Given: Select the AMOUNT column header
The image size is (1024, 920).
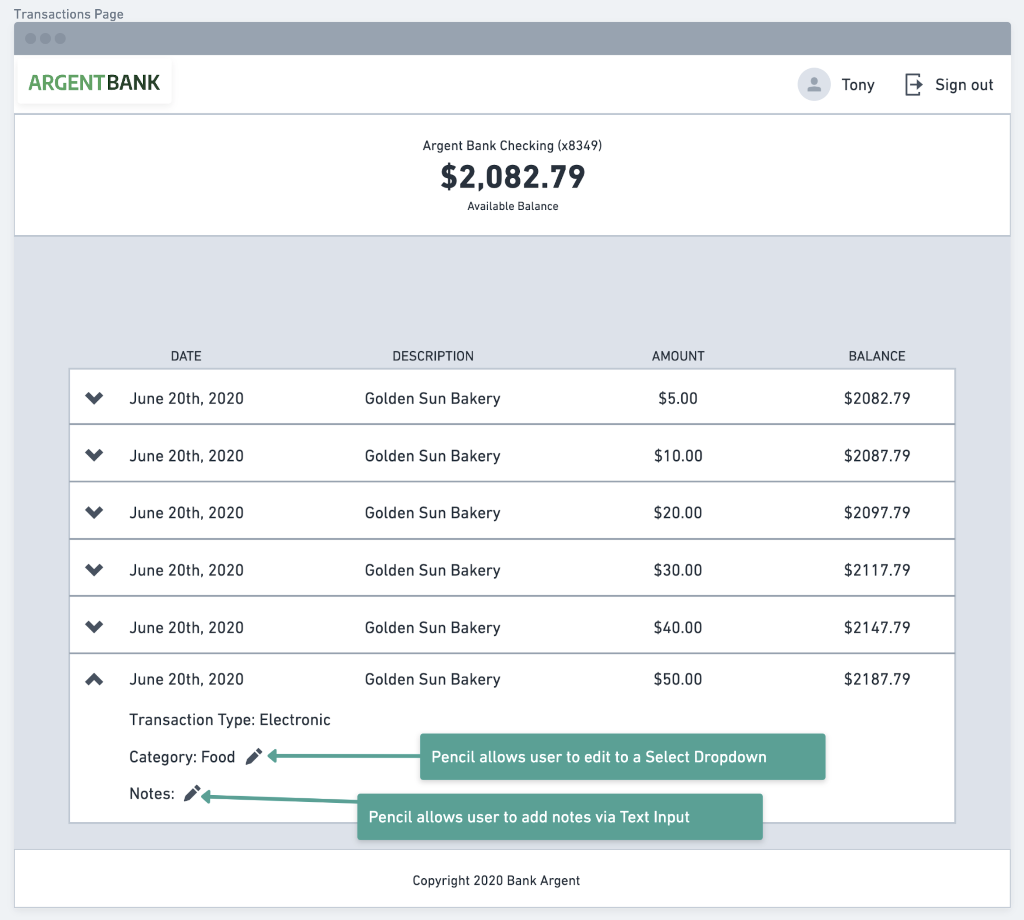Looking at the screenshot, I should (678, 356).
